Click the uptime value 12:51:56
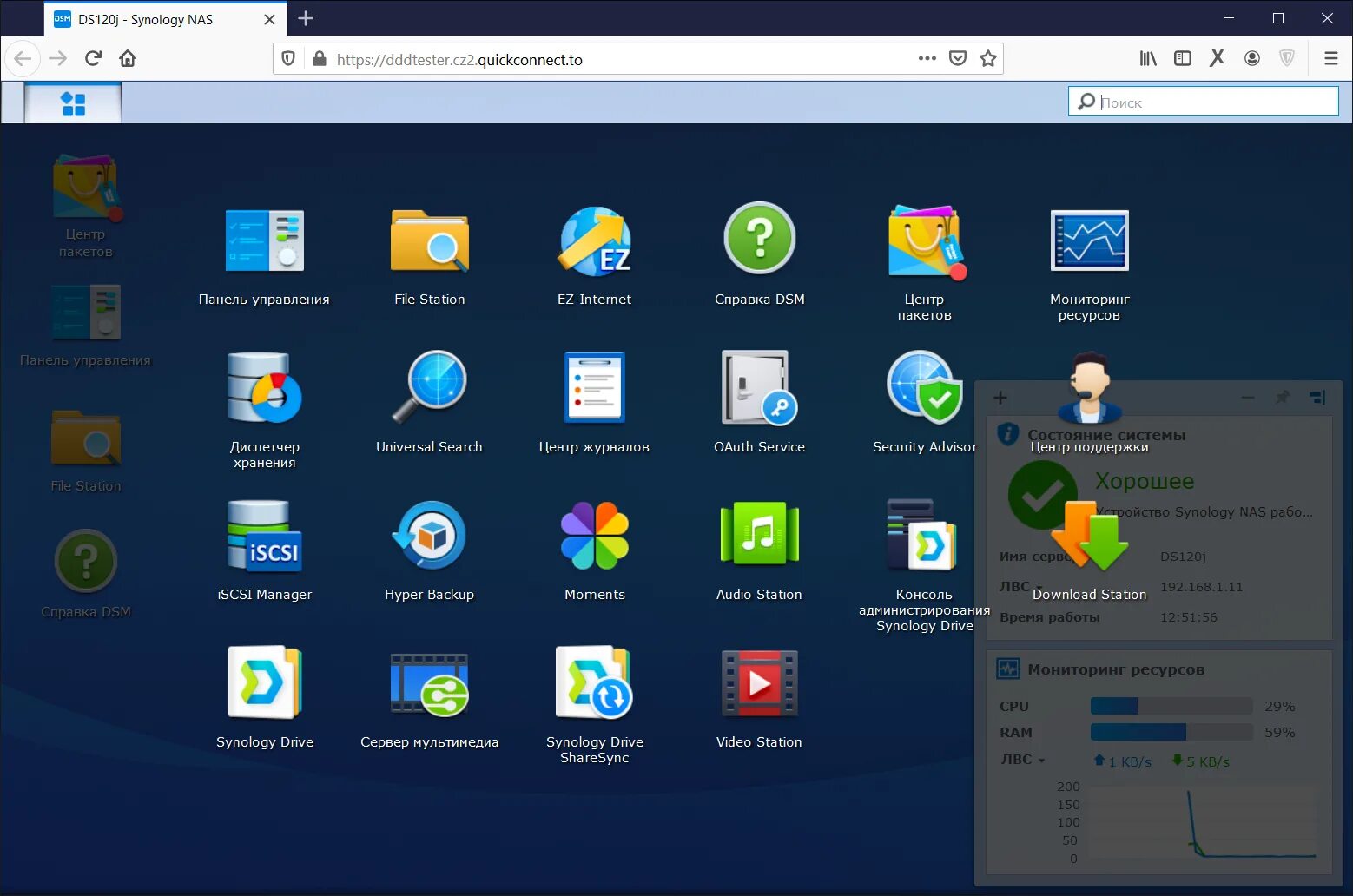The height and width of the screenshot is (896, 1353). pyautogui.click(x=1188, y=617)
